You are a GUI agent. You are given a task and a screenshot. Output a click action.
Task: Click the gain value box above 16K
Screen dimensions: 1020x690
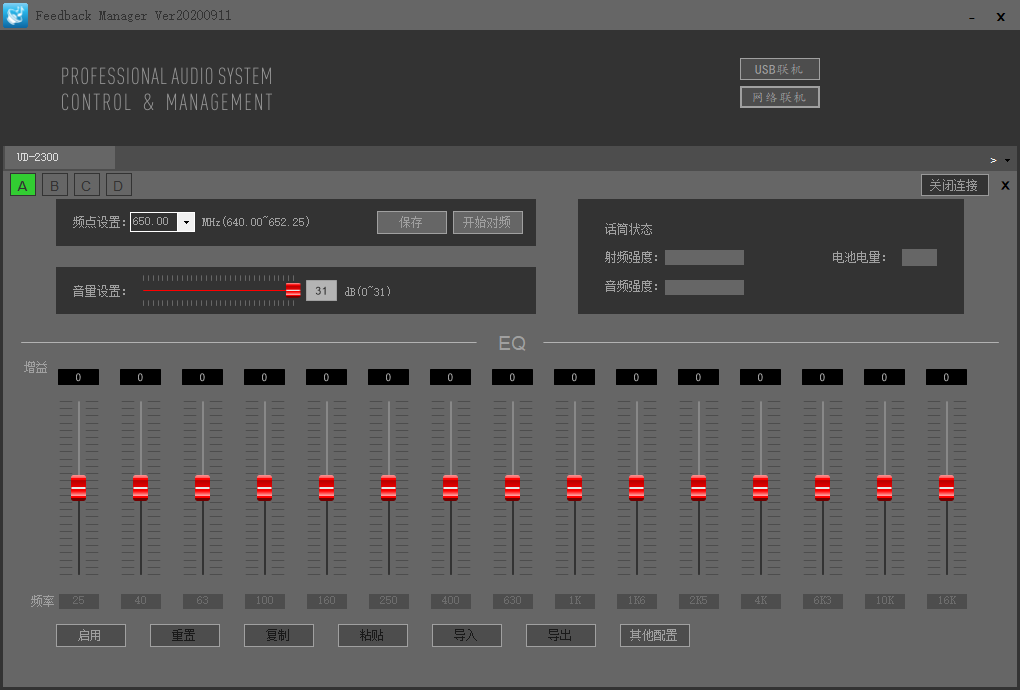(x=946, y=377)
